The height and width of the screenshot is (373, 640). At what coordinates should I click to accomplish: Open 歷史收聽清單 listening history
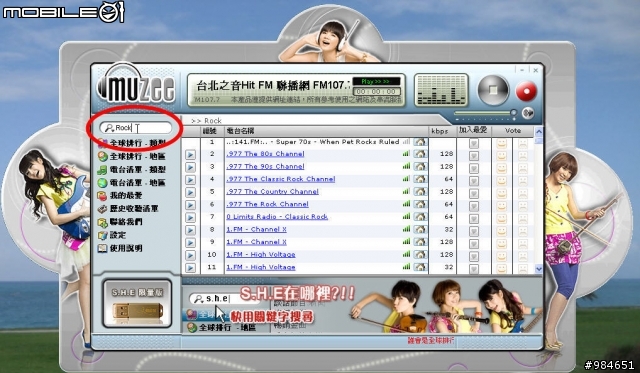(128, 209)
